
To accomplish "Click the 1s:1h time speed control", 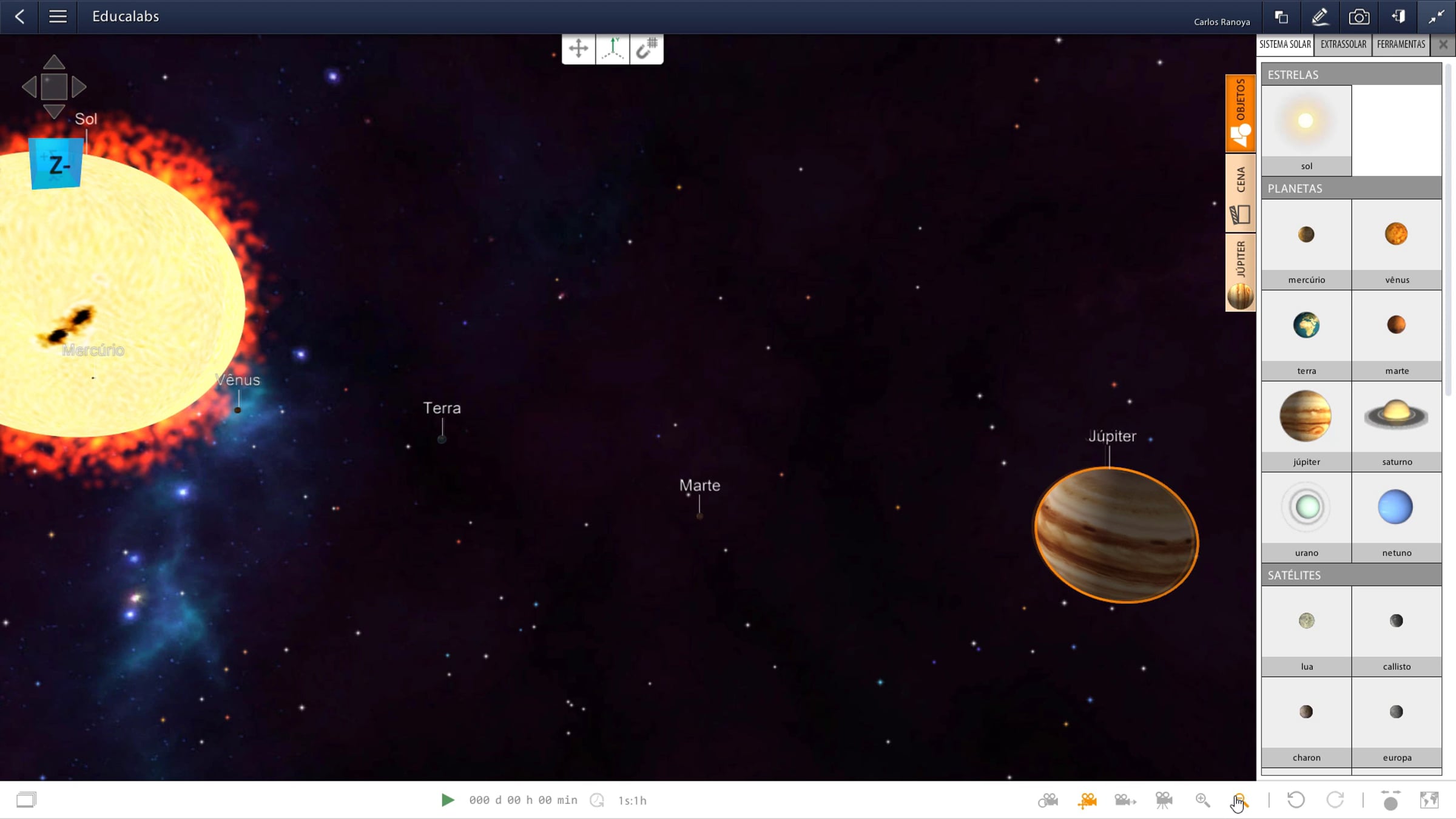I will pos(632,800).
